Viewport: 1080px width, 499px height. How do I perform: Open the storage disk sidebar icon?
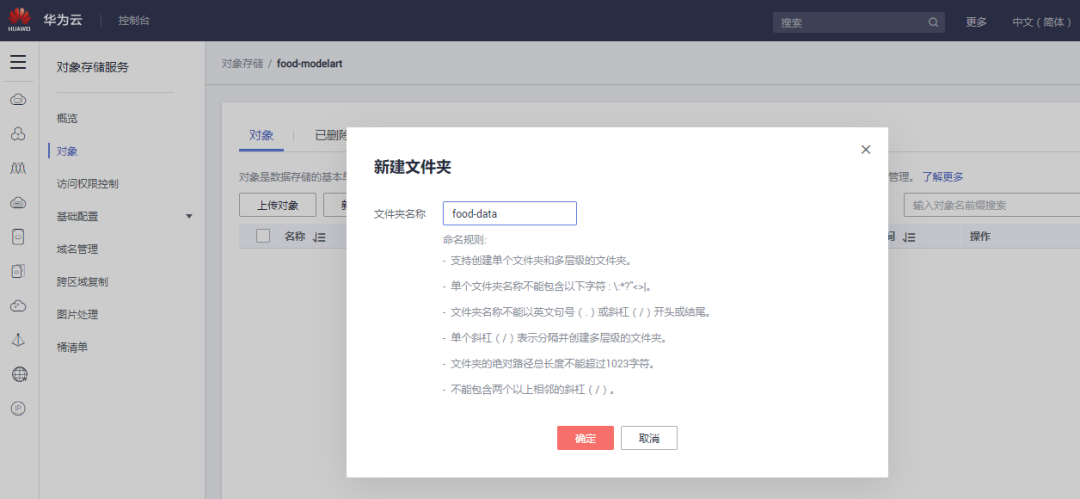(x=19, y=236)
